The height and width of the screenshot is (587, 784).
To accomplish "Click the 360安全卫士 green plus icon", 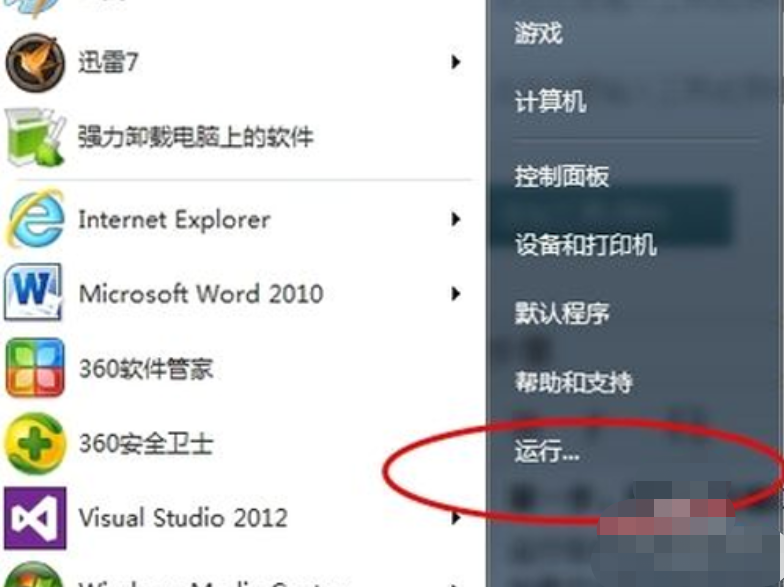I will 35,443.
